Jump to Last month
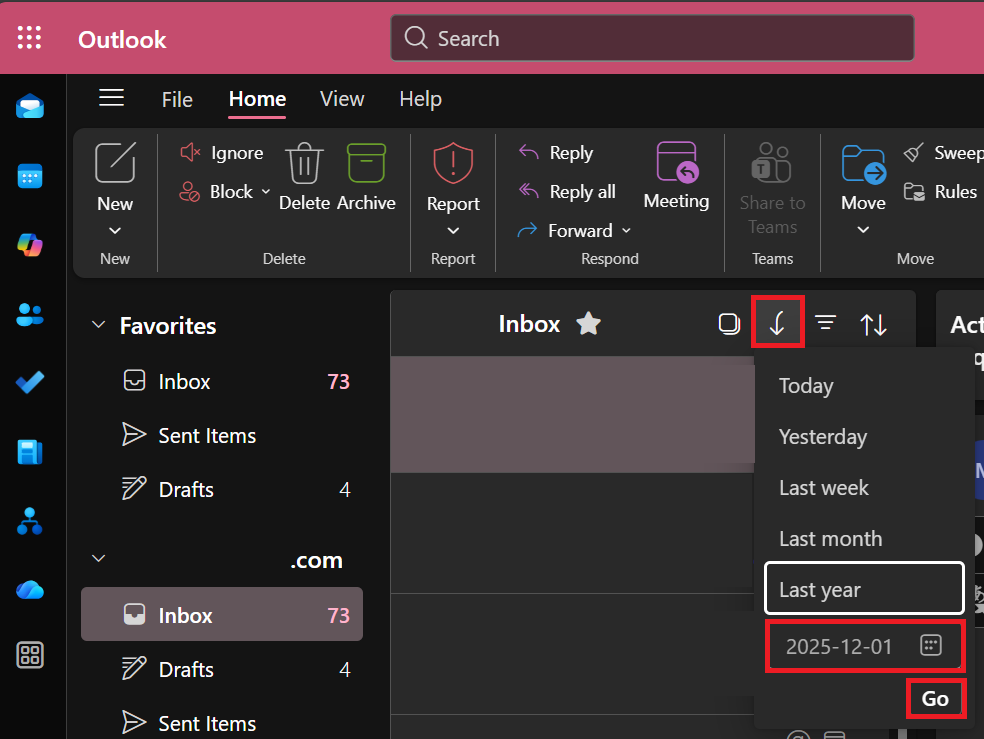The width and height of the screenshot is (984, 739). click(865, 538)
